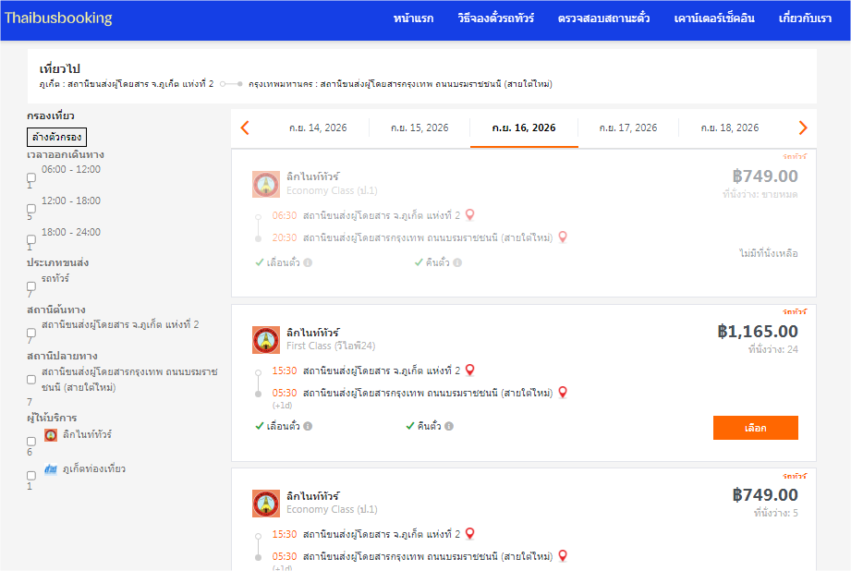Open เคาน์เตอร์เช็คอิน menu item
This screenshot has height=571, width=851.
click(714, 18)
